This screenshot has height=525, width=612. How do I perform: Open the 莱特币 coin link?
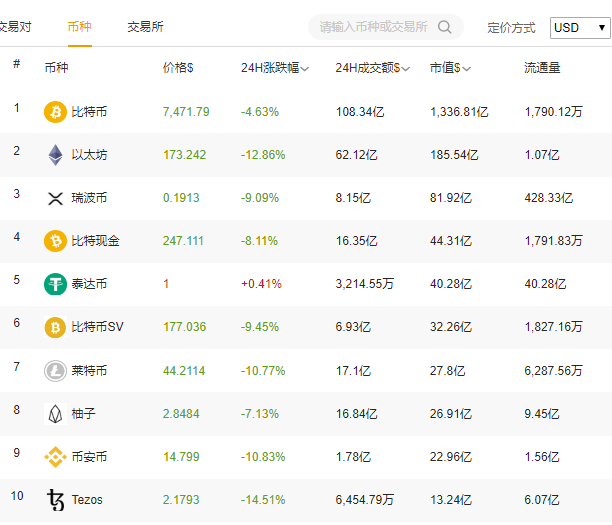point(89,370)
